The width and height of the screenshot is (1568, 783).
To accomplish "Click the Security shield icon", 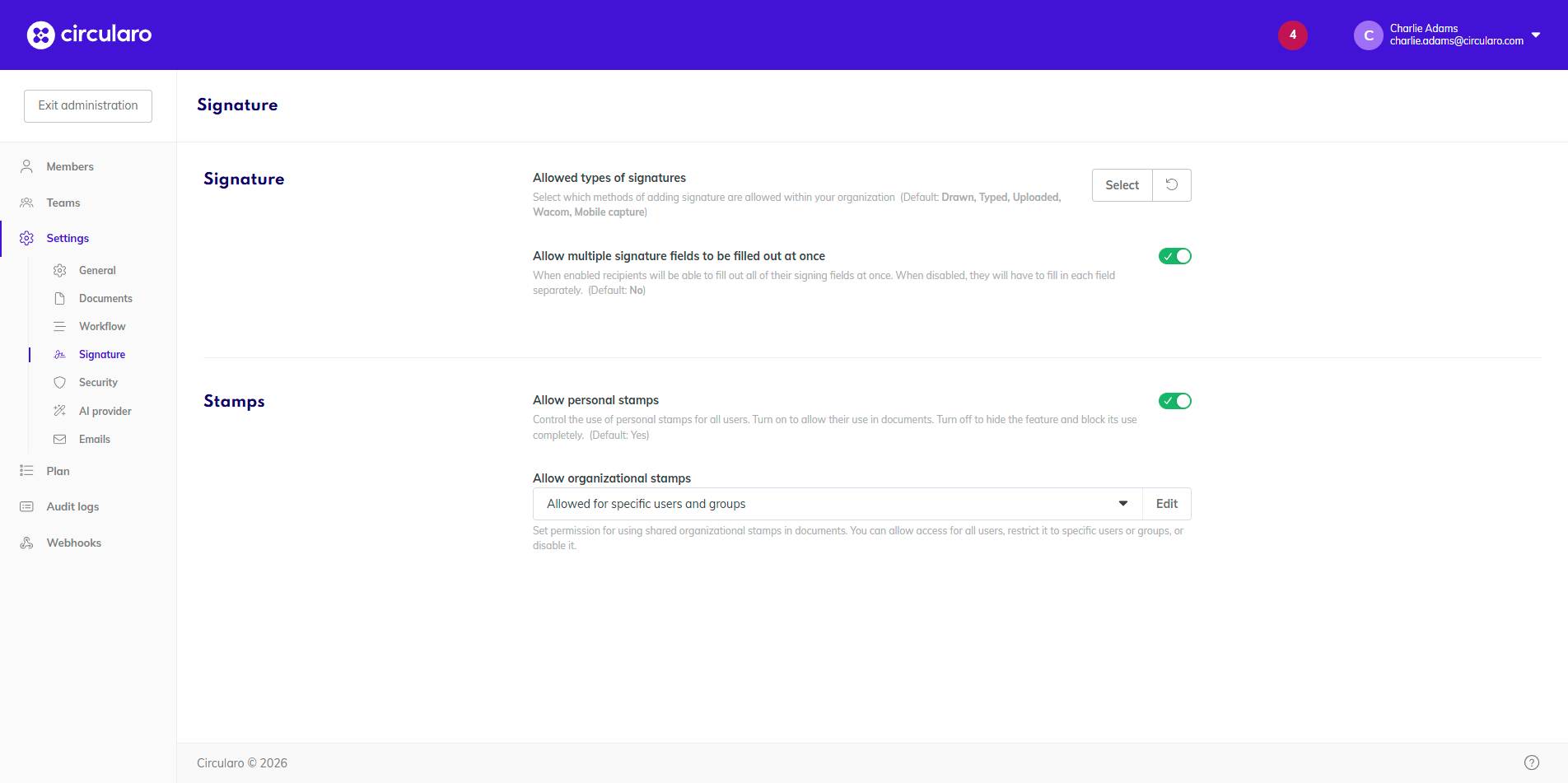I will [x=59, y=382].
